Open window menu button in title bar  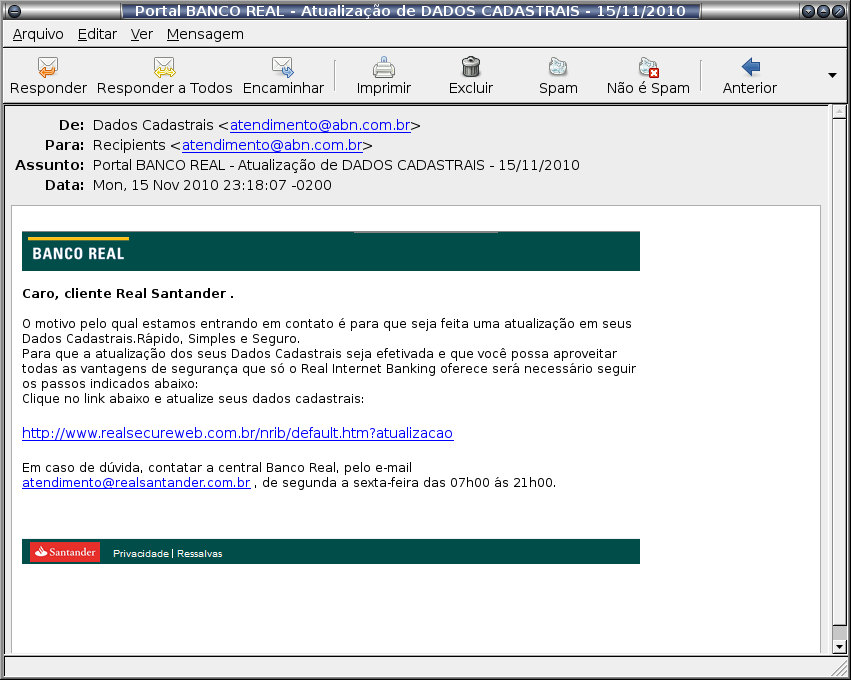14,11
